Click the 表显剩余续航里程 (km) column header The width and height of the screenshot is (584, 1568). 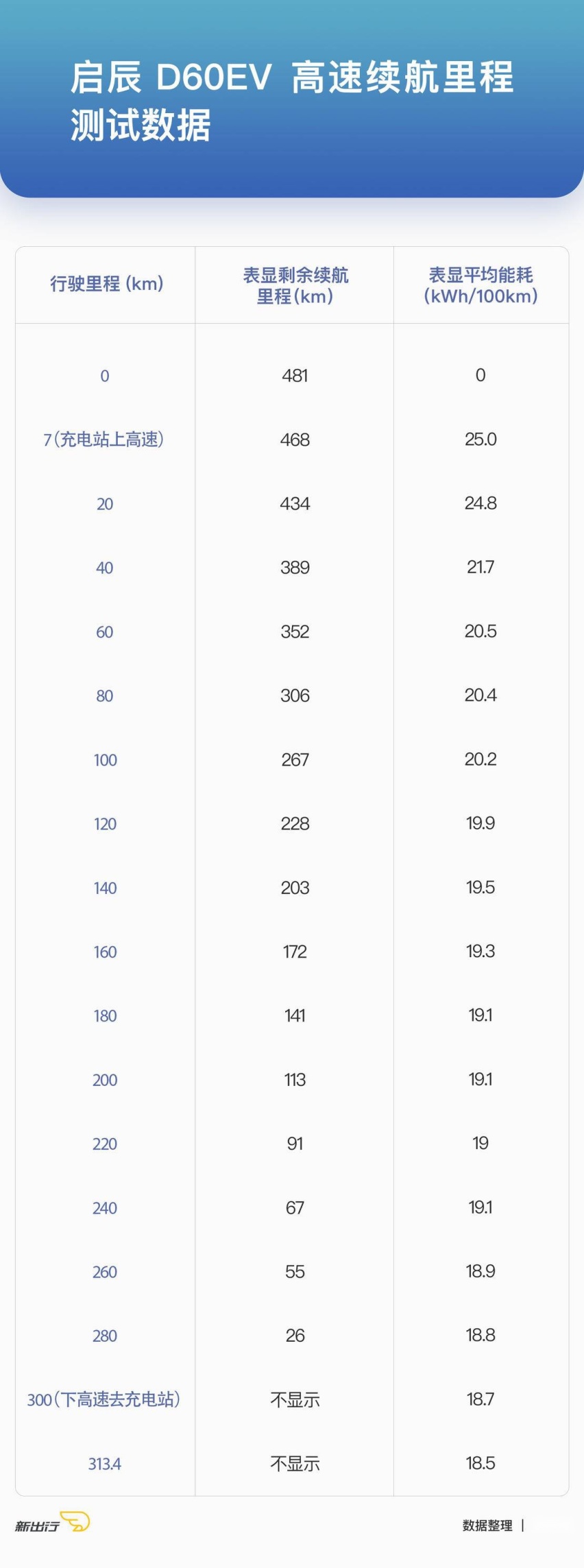tap(295, 285)
